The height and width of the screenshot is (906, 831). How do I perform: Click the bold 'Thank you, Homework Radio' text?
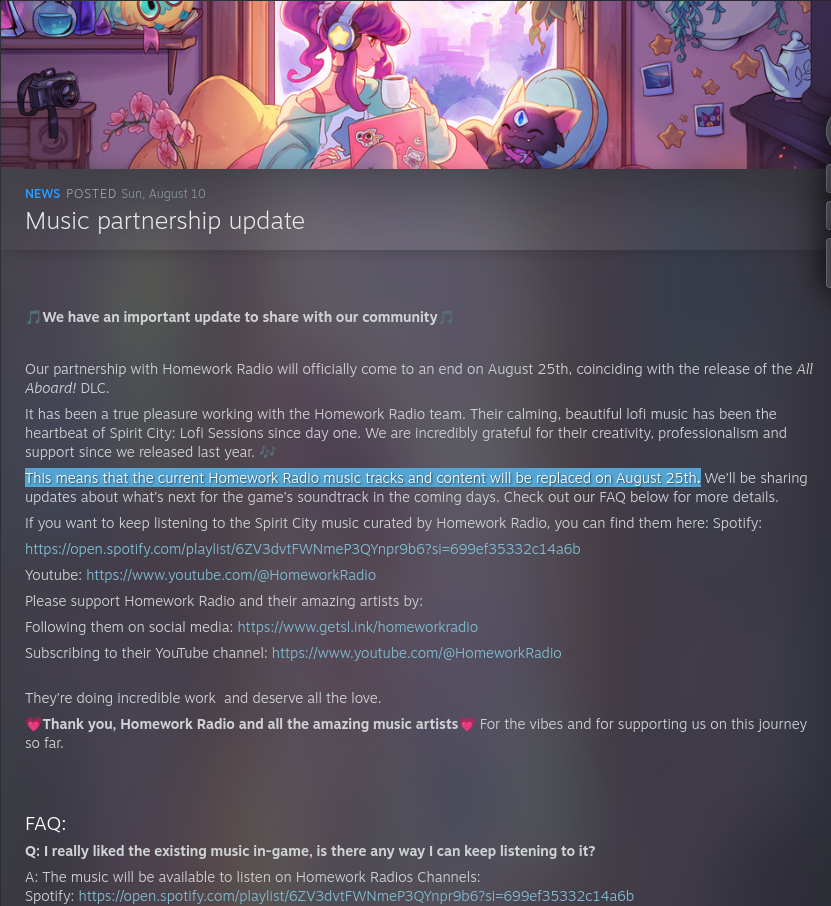pyautogui.click(x=250, y=724)
